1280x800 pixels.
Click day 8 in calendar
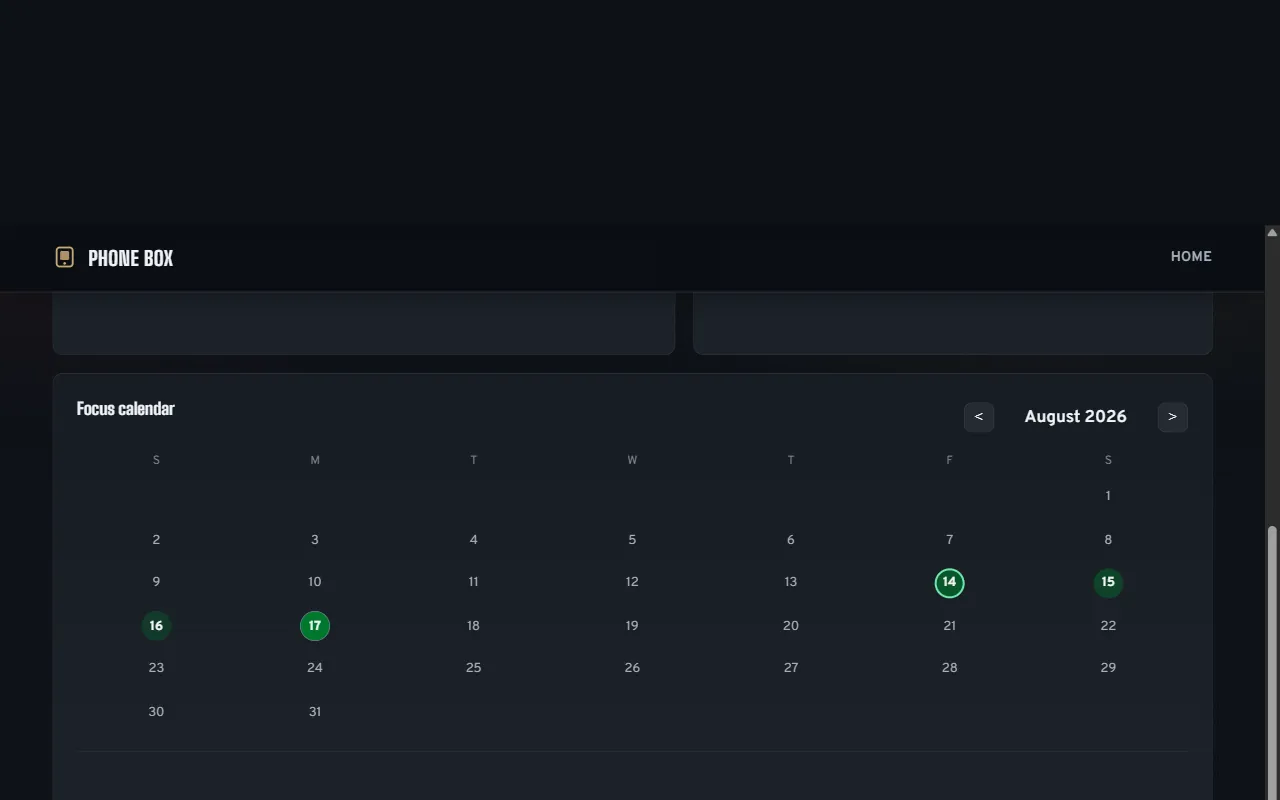[x=1108, y=540]
